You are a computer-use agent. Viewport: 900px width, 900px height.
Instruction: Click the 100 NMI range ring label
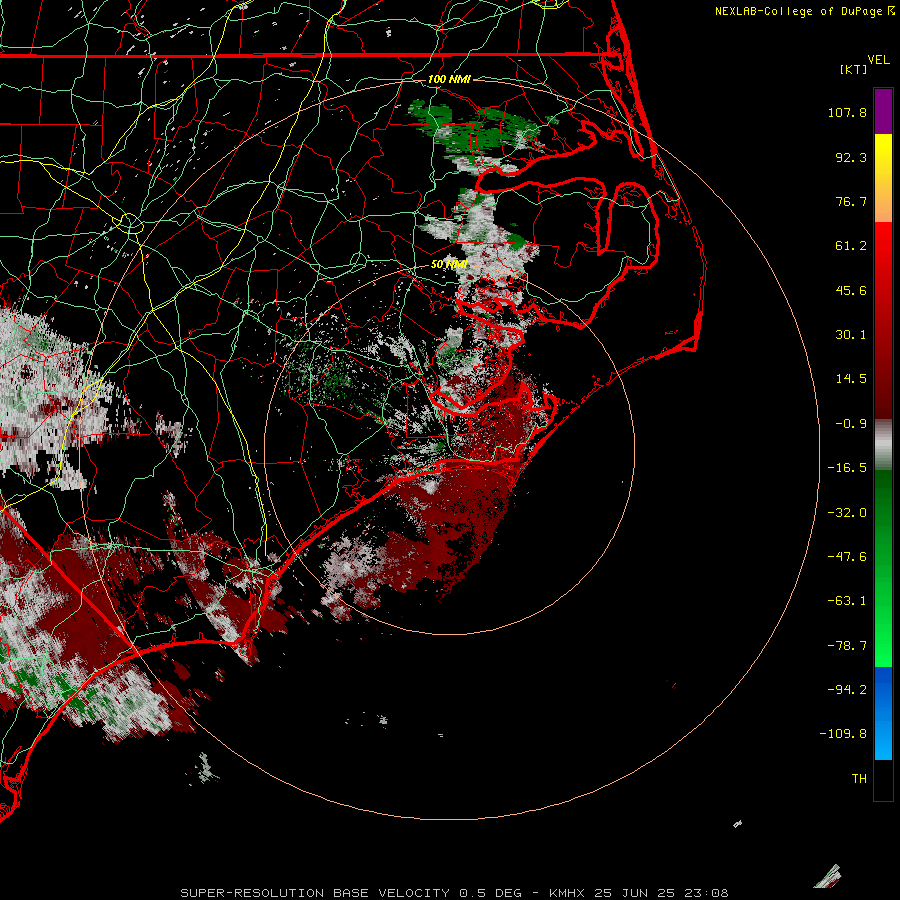(449, 79)
